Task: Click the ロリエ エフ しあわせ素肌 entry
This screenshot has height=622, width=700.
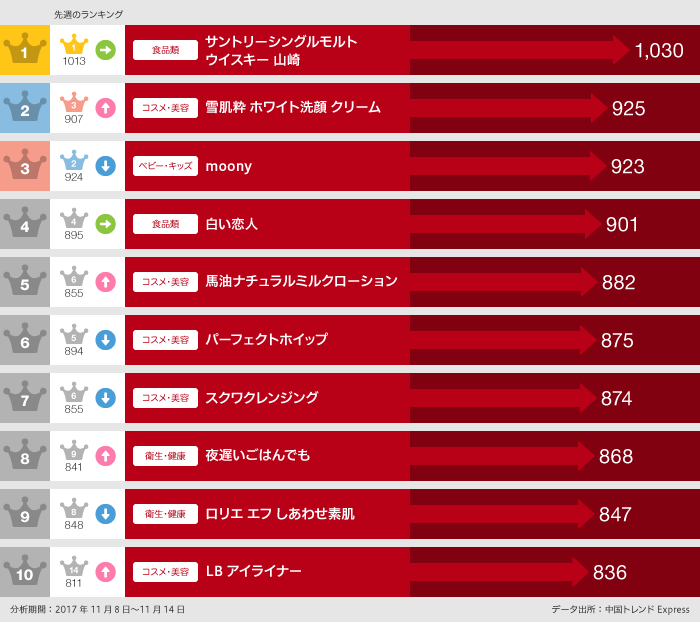Action: (280, 514)
